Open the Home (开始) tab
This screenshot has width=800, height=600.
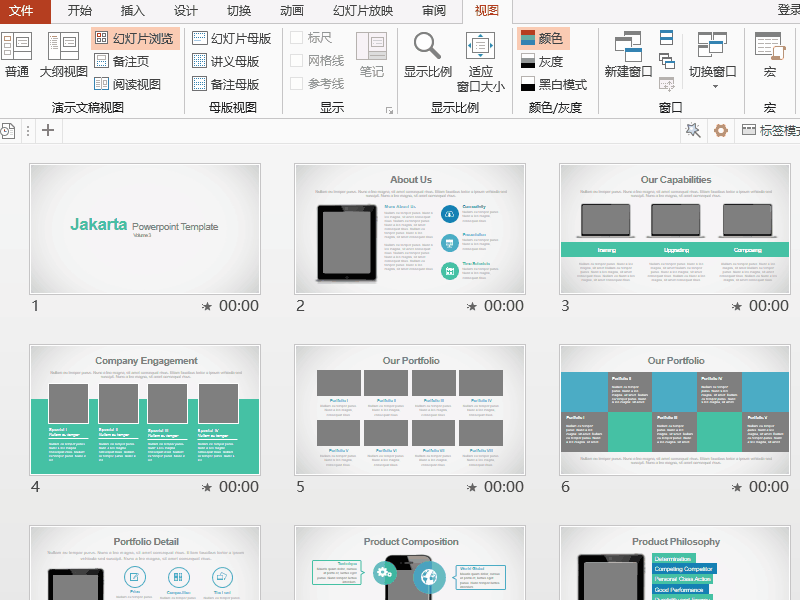pos(80,11)
